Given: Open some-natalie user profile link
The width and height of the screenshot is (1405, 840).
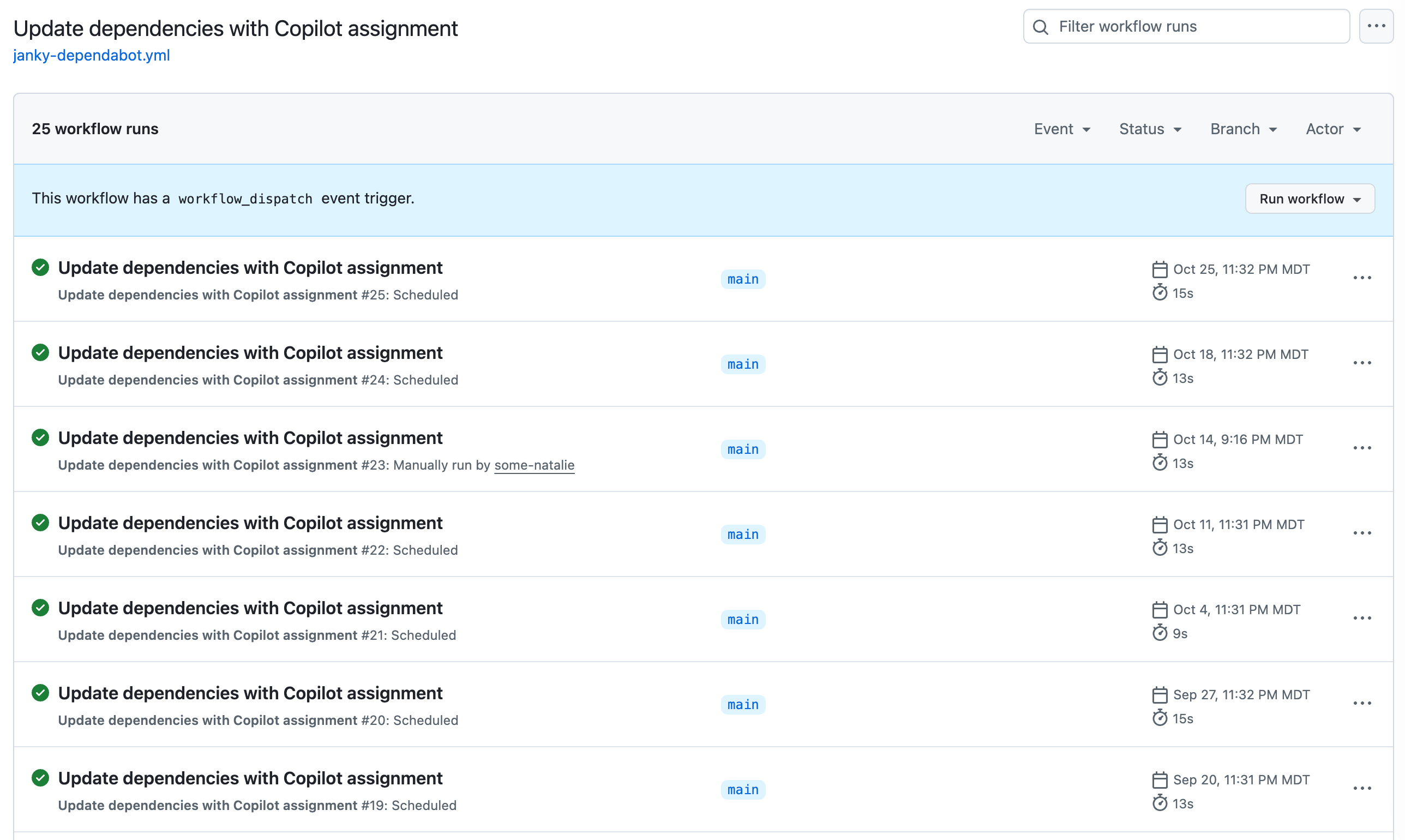Looking at the screenshot, I should pos(533,465).
